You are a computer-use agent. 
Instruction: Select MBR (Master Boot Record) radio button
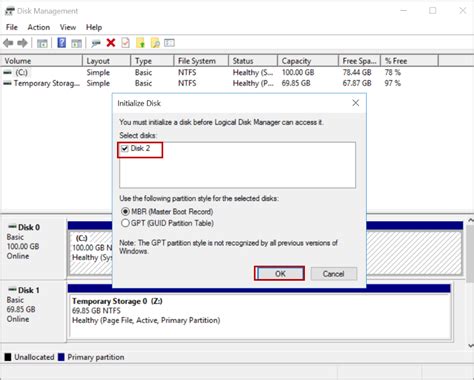125,212
